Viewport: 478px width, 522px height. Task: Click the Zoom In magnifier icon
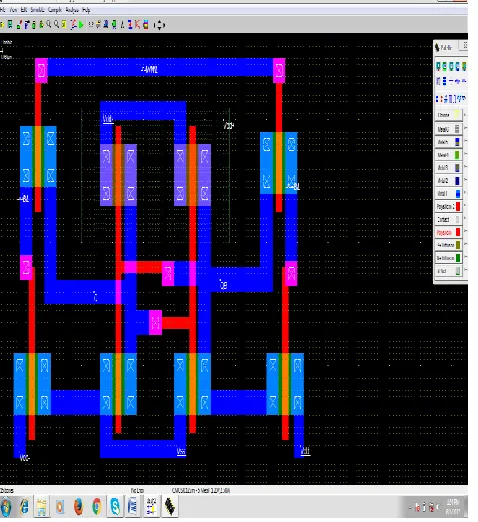(x=49, y=25)
